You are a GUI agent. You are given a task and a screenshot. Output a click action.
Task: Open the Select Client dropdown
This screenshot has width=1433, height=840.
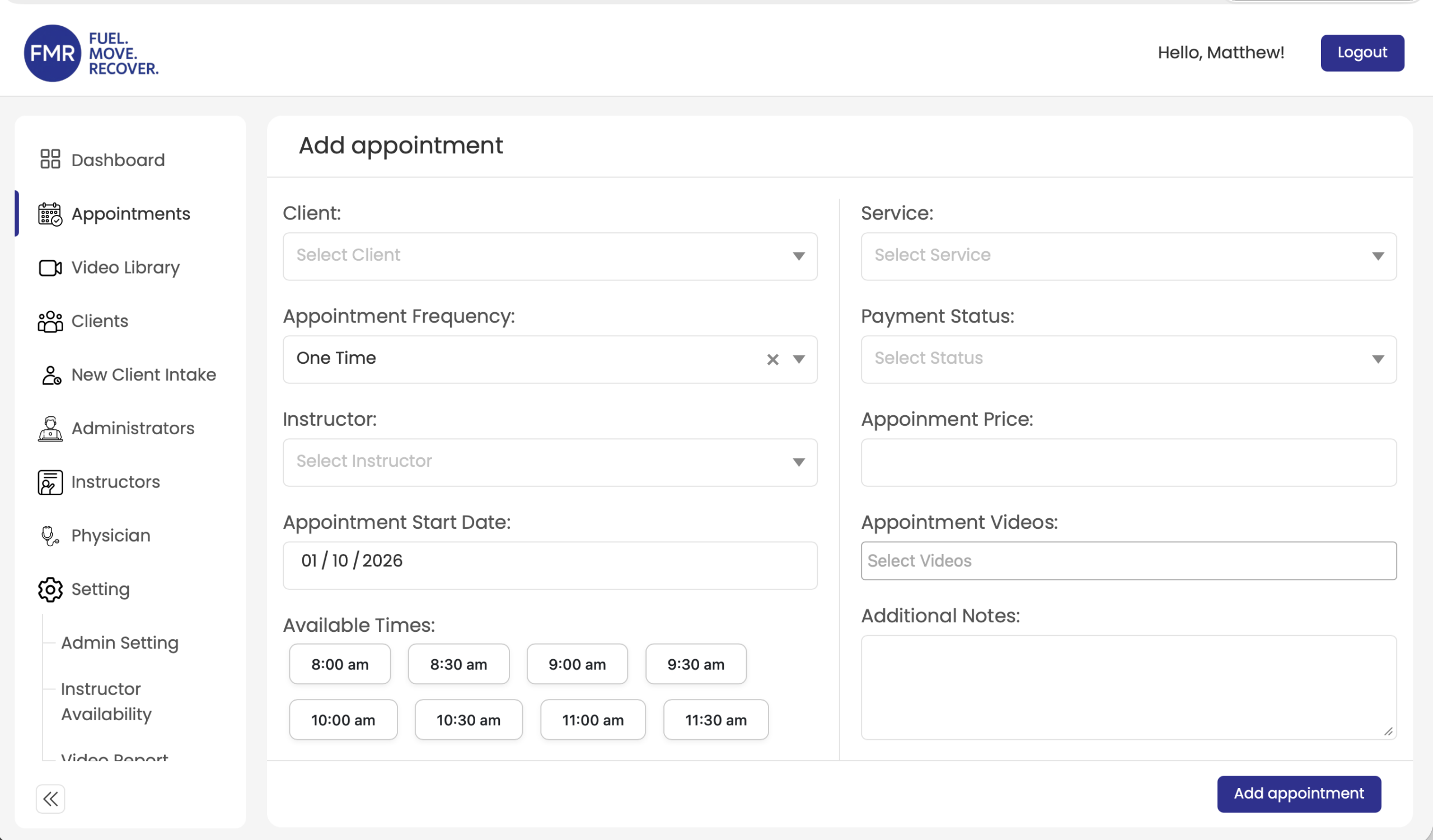point(549,256)
